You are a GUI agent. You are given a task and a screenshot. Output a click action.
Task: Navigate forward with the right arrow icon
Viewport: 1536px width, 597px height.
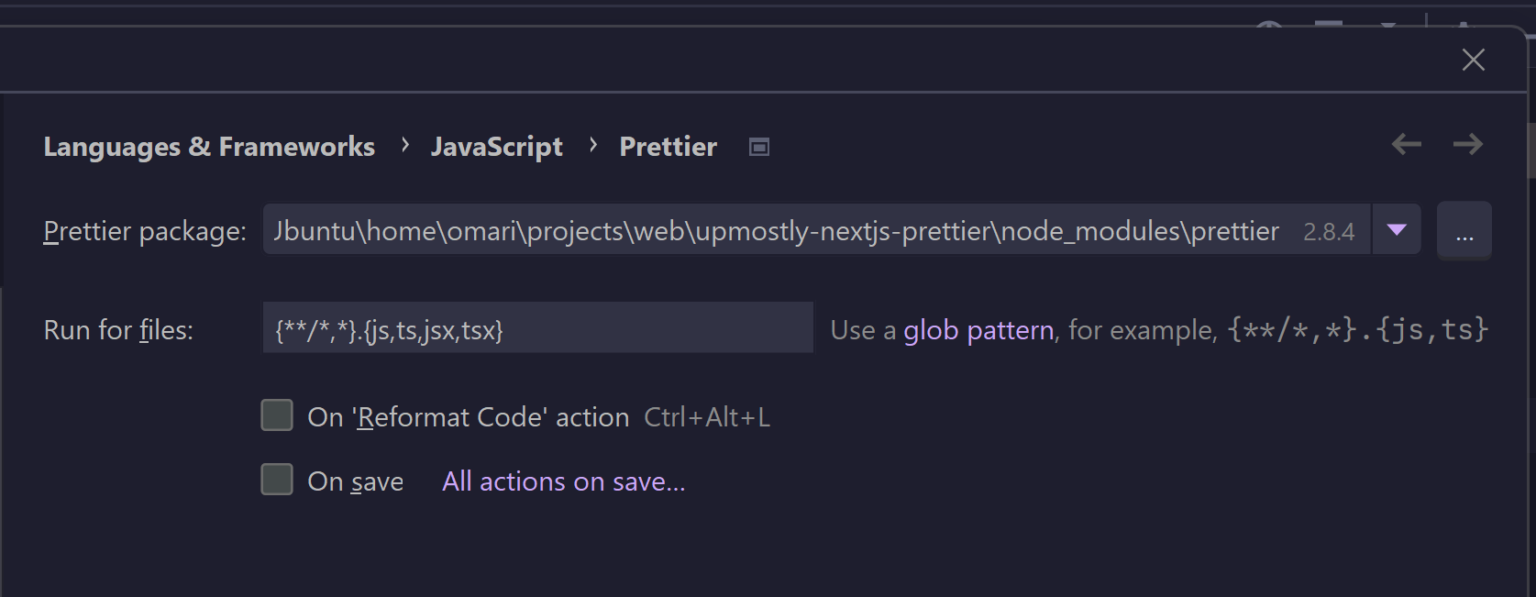1469,144
